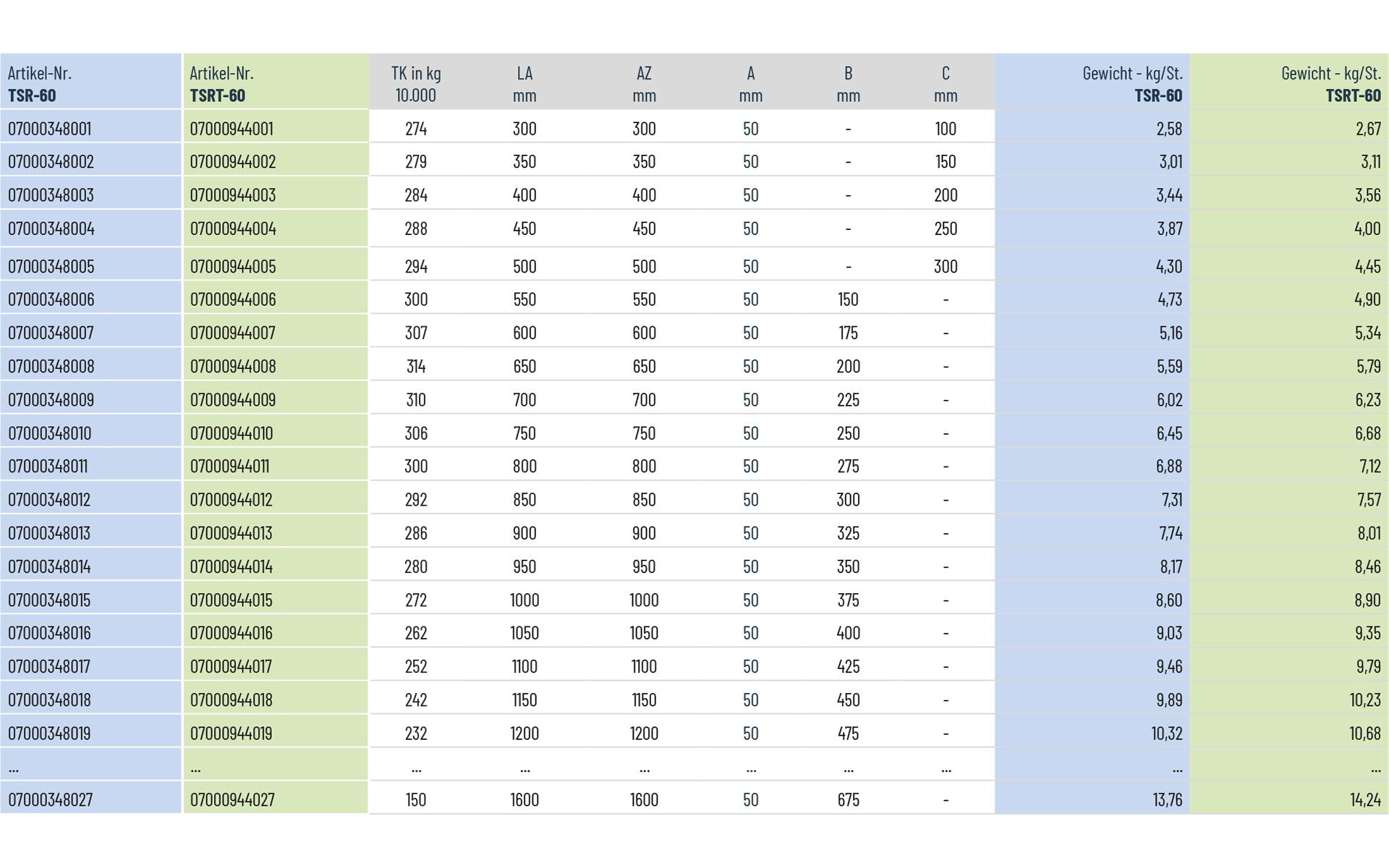Image resolution: width=1389 pixels, height=868 pixels.
Task: Click the TSR-60 weight 6,02
Action: [1169, 400]
